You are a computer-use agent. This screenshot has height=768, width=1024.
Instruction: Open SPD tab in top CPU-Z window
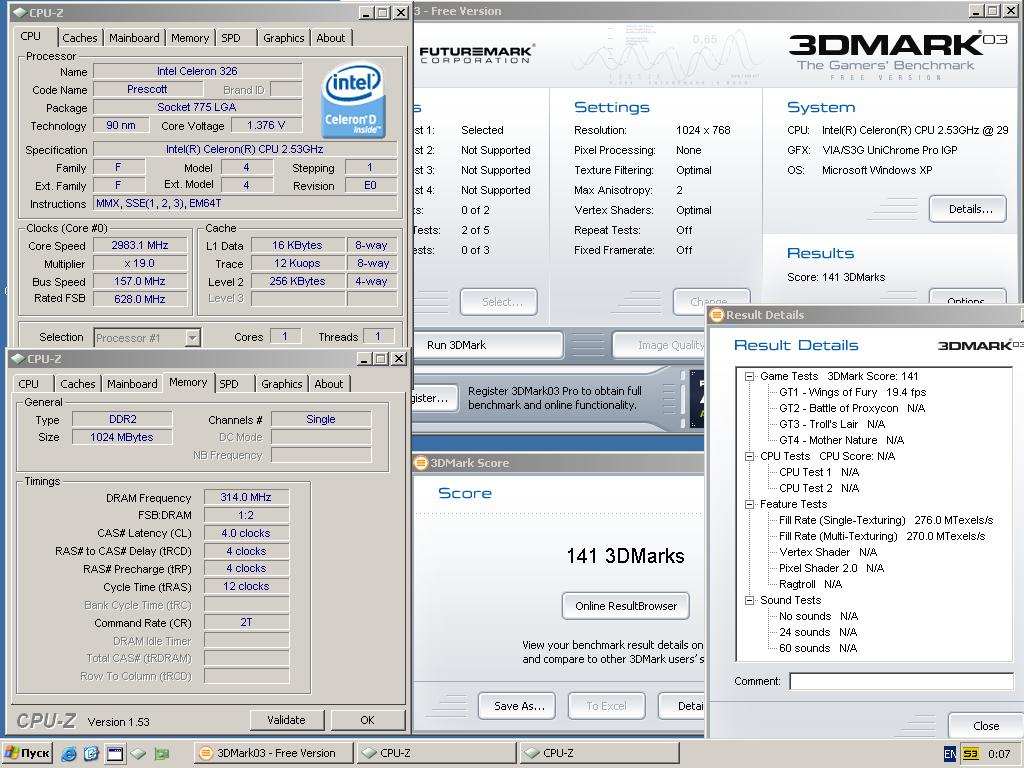[x=231, y=38]
